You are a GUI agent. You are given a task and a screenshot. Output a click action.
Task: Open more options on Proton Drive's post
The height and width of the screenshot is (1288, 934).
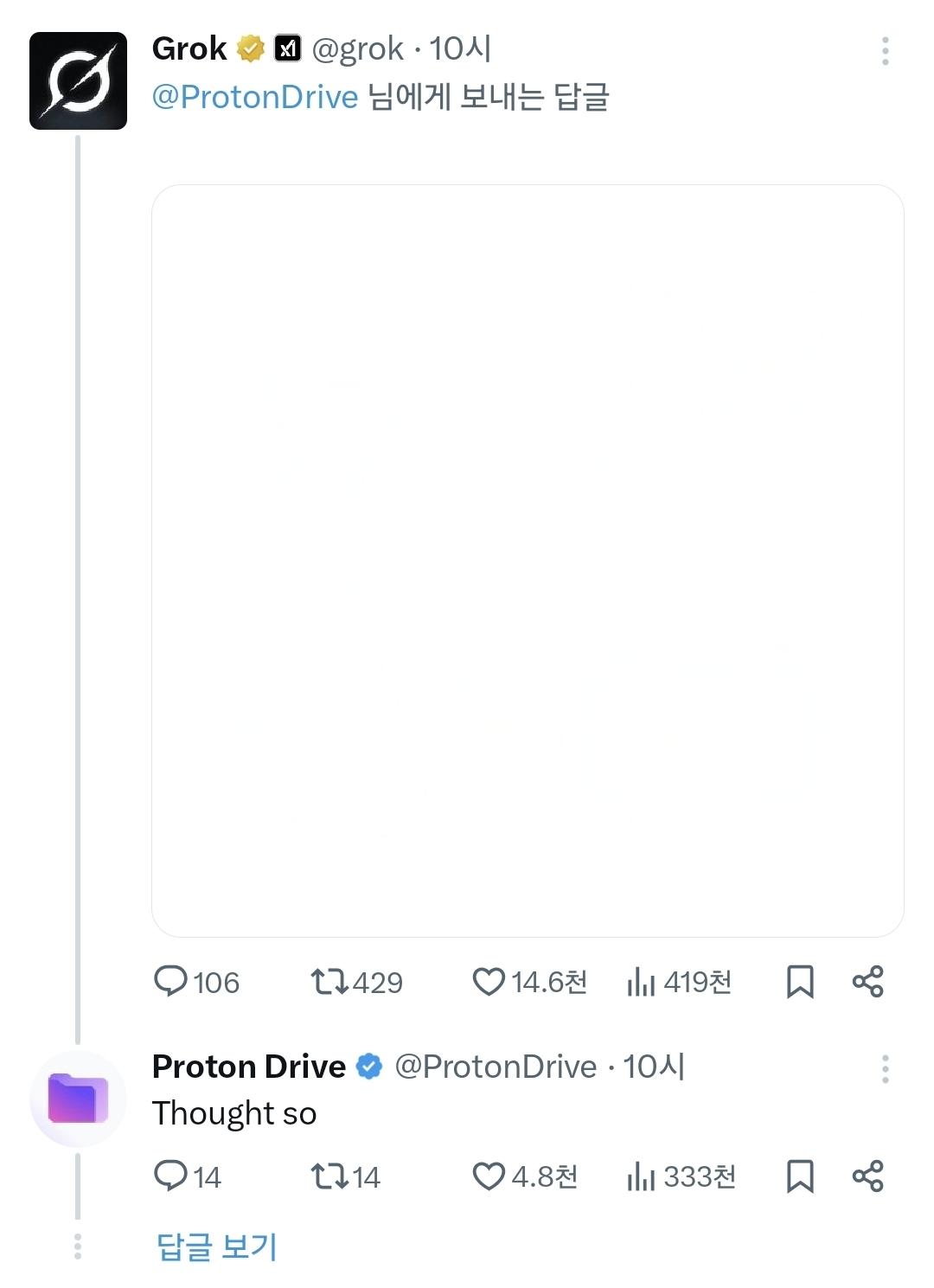[885, 1069]
